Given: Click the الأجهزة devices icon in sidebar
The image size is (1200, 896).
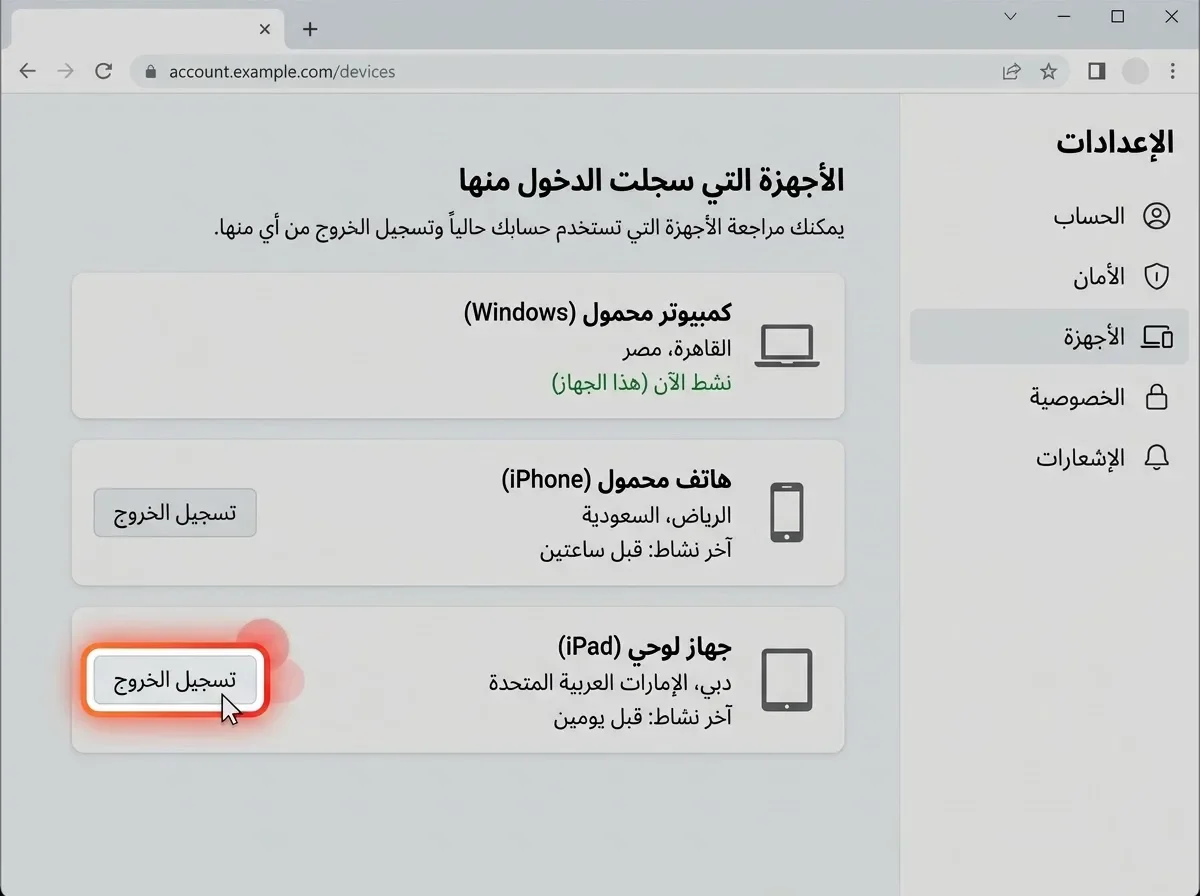Looking at the screenshot, I should pos(1156,337).
